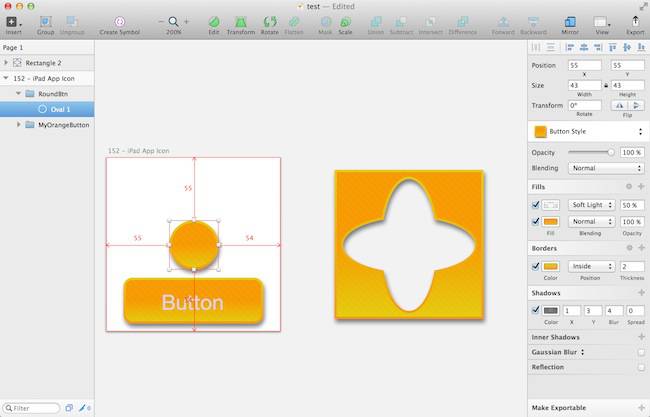The width and height of the screenshot is (650, 417).
Task: Toggle the Shadows checkbox off
Action: pos(536,310)
